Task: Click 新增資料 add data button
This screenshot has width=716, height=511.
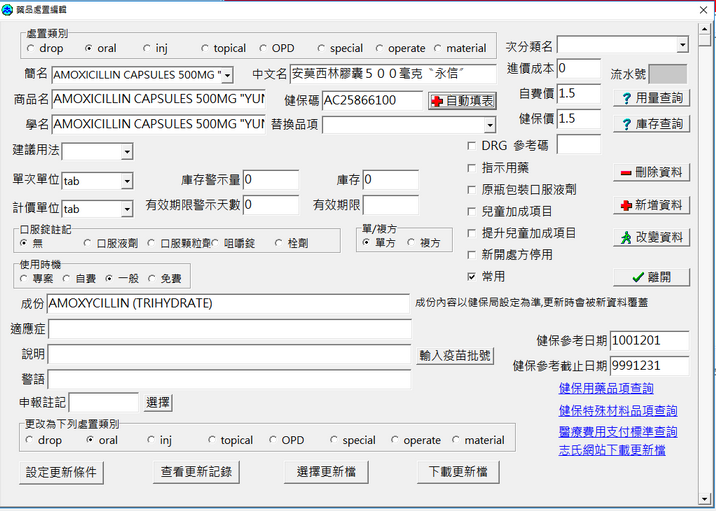Action: click(x=651, y=205)
